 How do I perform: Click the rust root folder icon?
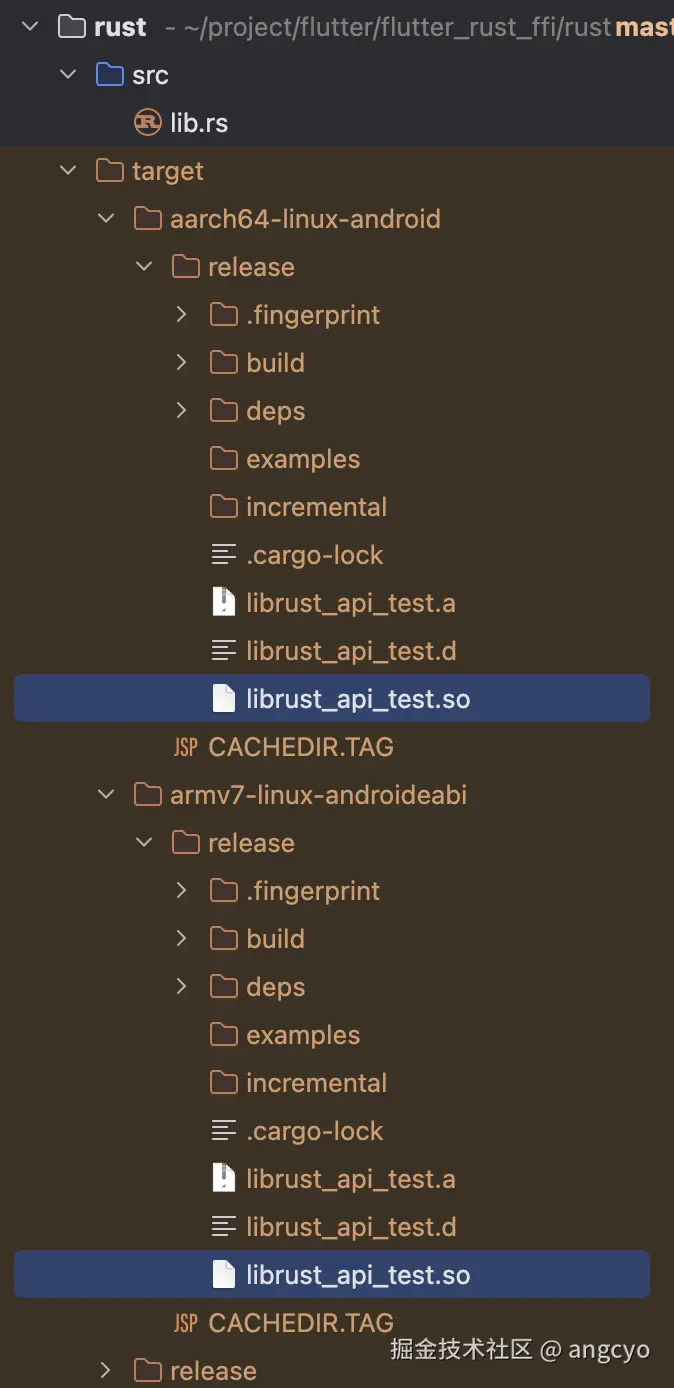[x=71, y=27]
